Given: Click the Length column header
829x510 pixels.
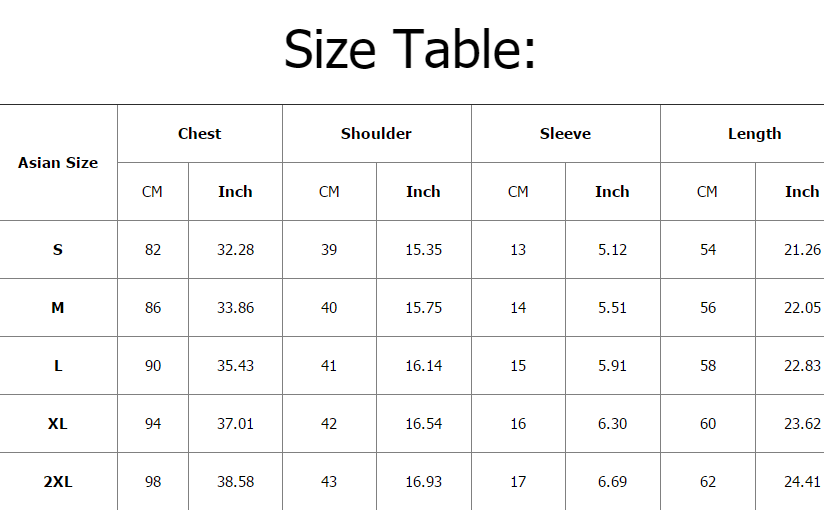Looking at the screenshot, I should (754, 134).
